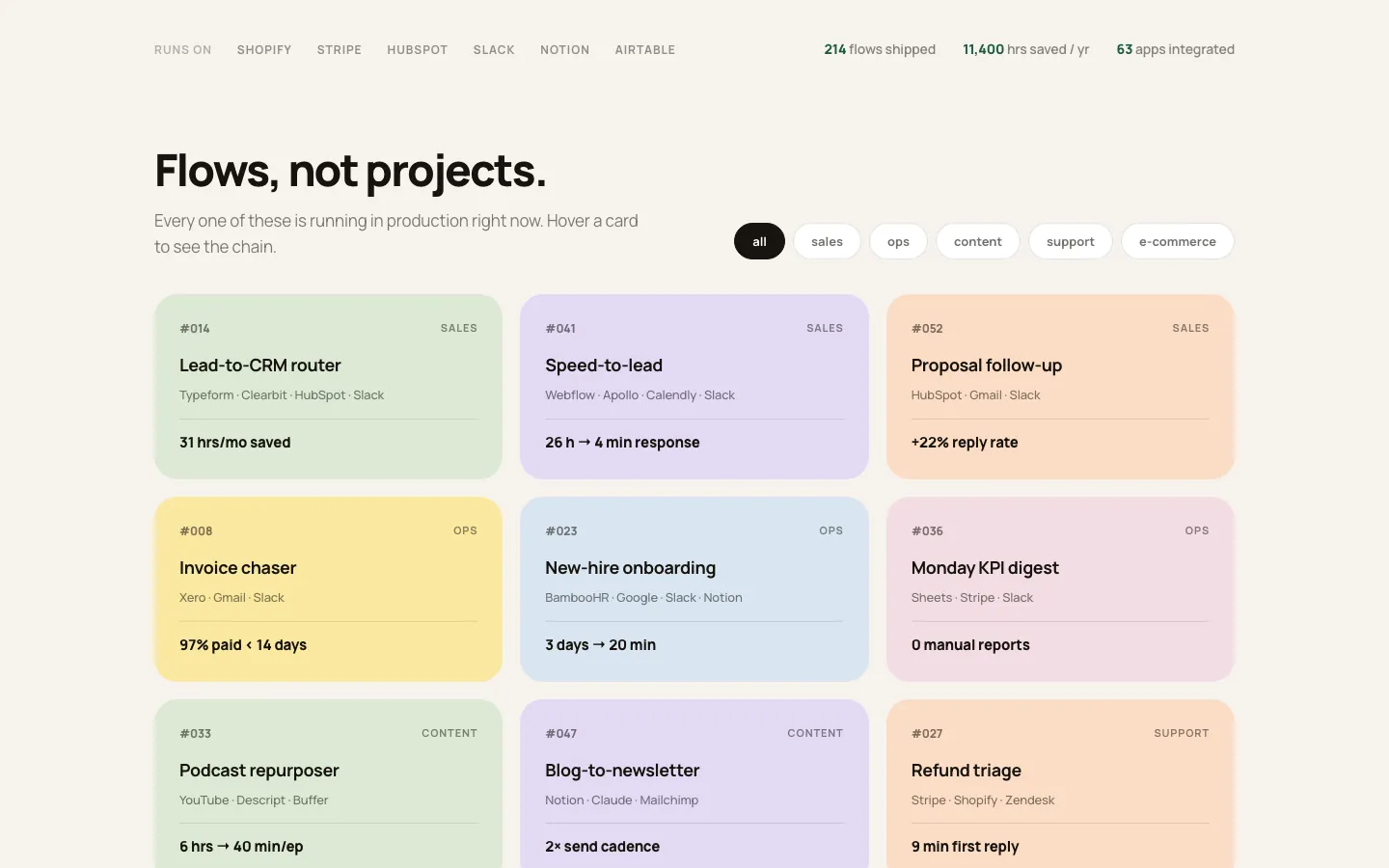Click the 63 apps integrated stat
This screenshot has width=1389, height=868.
1175,49
